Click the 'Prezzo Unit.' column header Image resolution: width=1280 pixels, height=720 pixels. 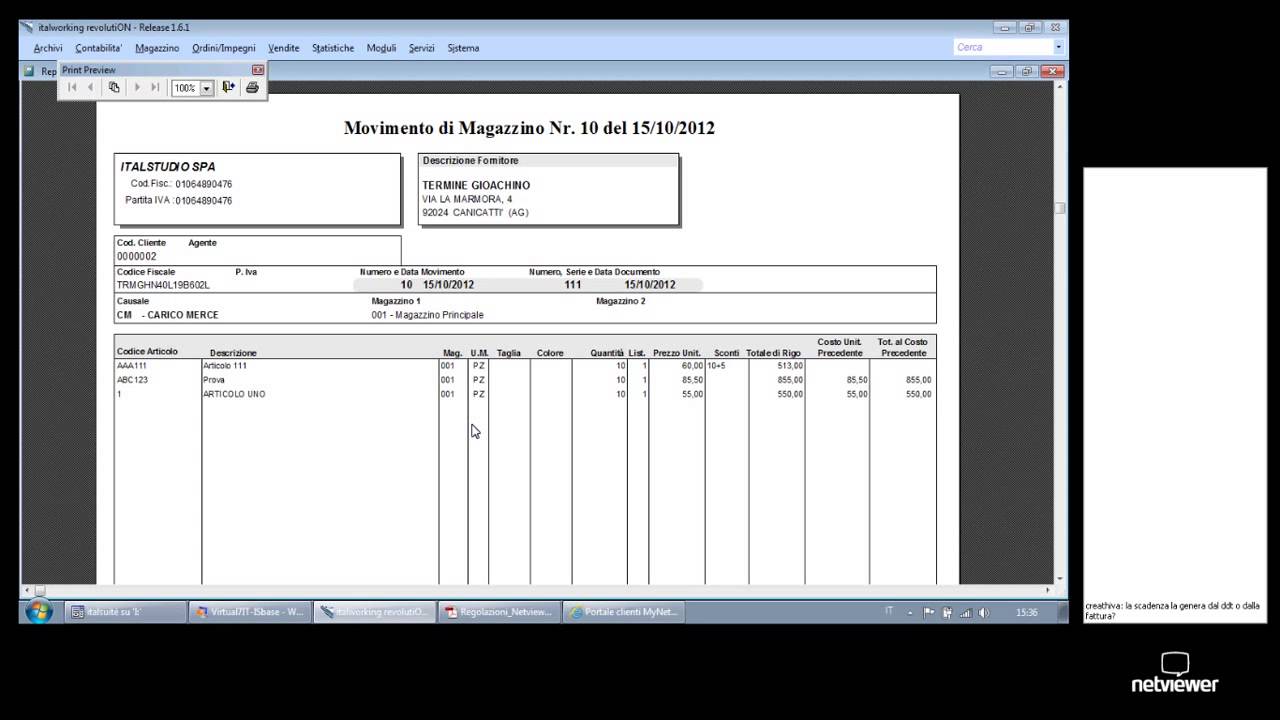[677, 353]
